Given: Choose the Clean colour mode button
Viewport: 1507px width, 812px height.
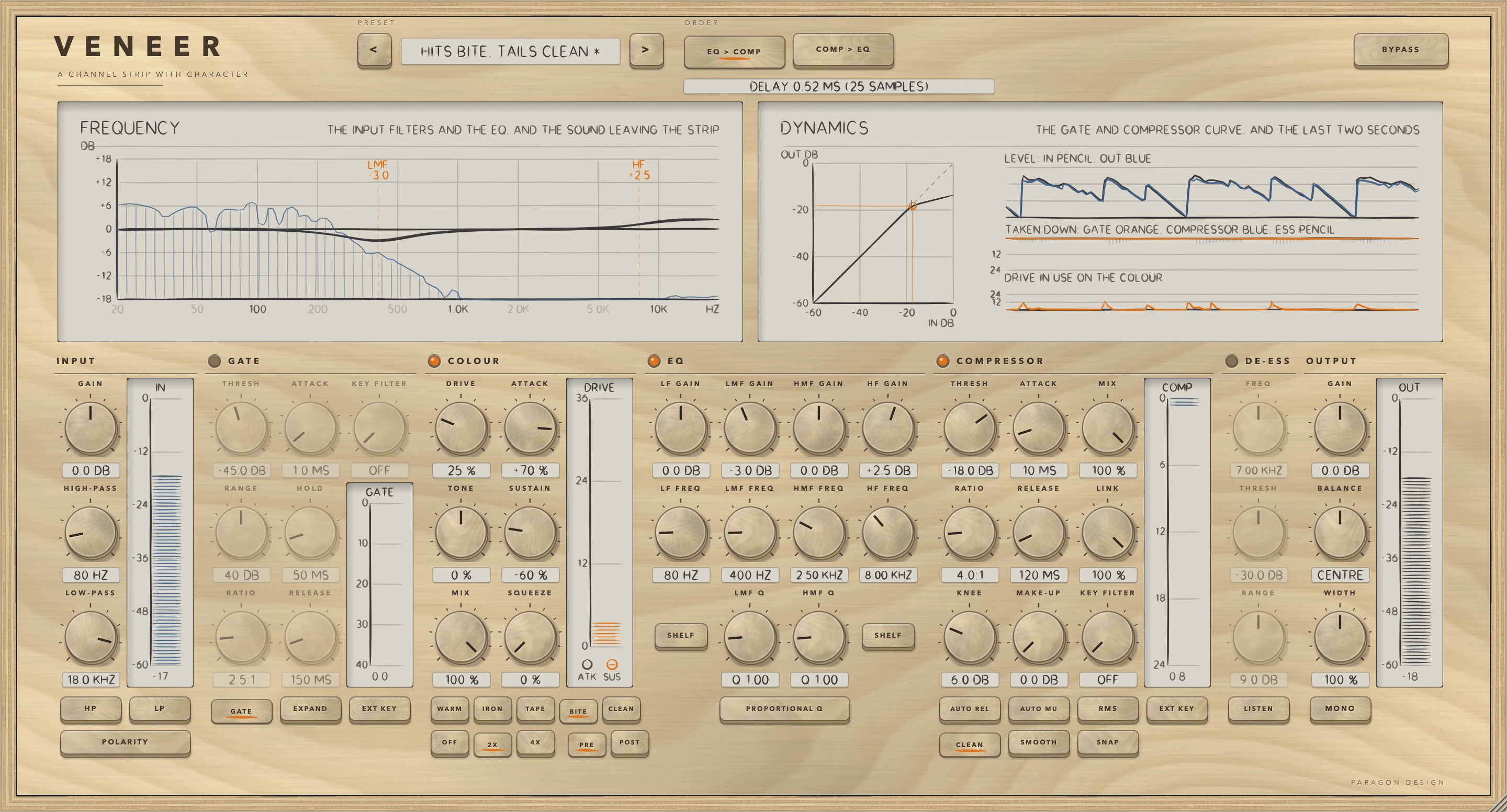Looking at the screenshot, I should (621, 709).
